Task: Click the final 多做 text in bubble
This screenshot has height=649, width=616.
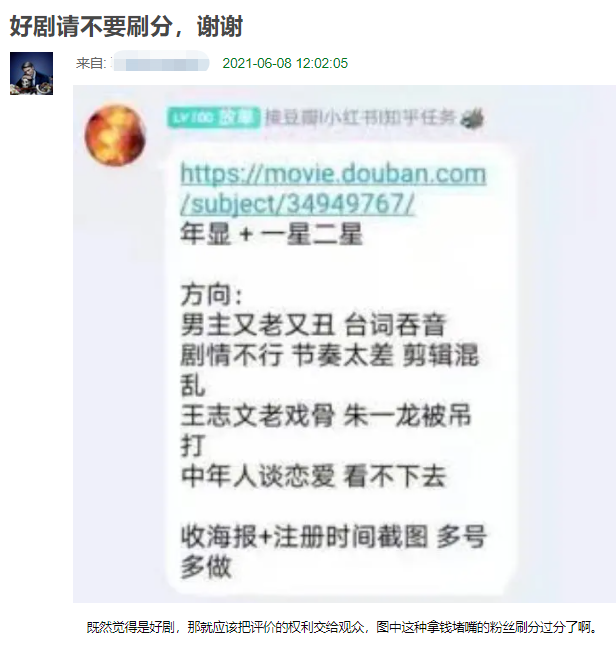Action: pyautogui.click(x=206, y=566)
